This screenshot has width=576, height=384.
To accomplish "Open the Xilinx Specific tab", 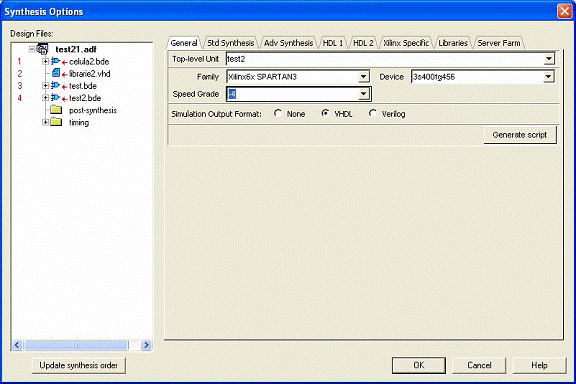I will 406,43.
